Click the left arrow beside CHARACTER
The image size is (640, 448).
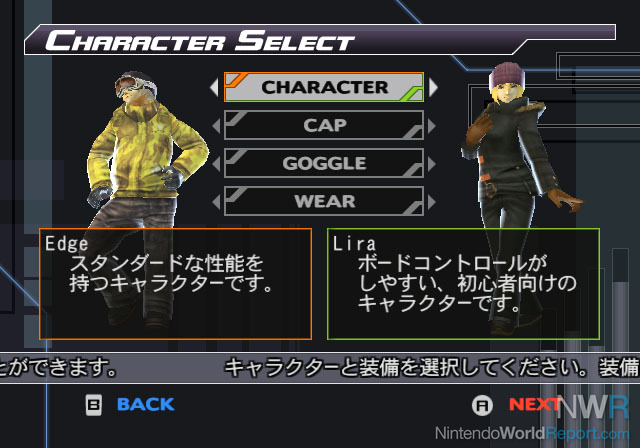click(x=215, y=87)
